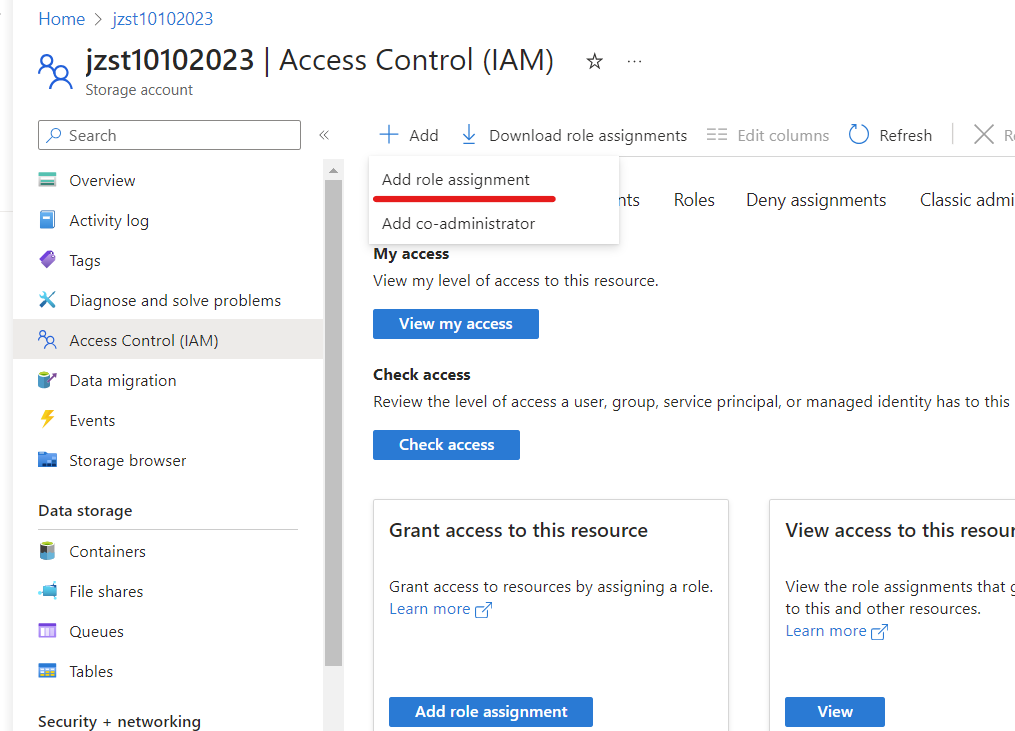1015x731 pixels.
Task: Open the Classic administrators tab
Action: pos(967,200)
